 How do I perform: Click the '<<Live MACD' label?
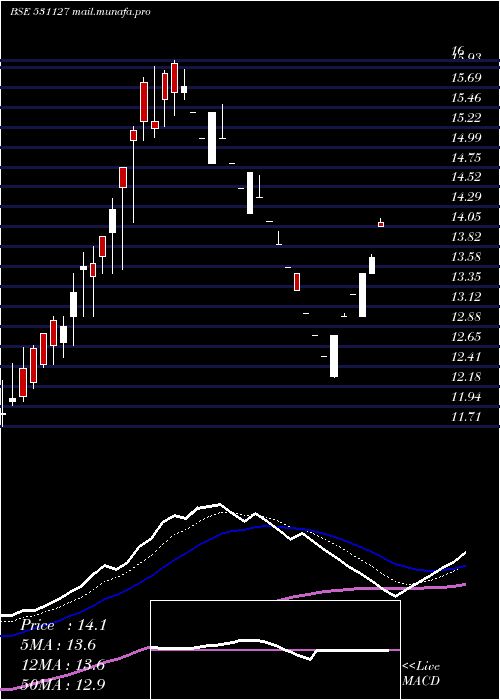pos(421,674)
